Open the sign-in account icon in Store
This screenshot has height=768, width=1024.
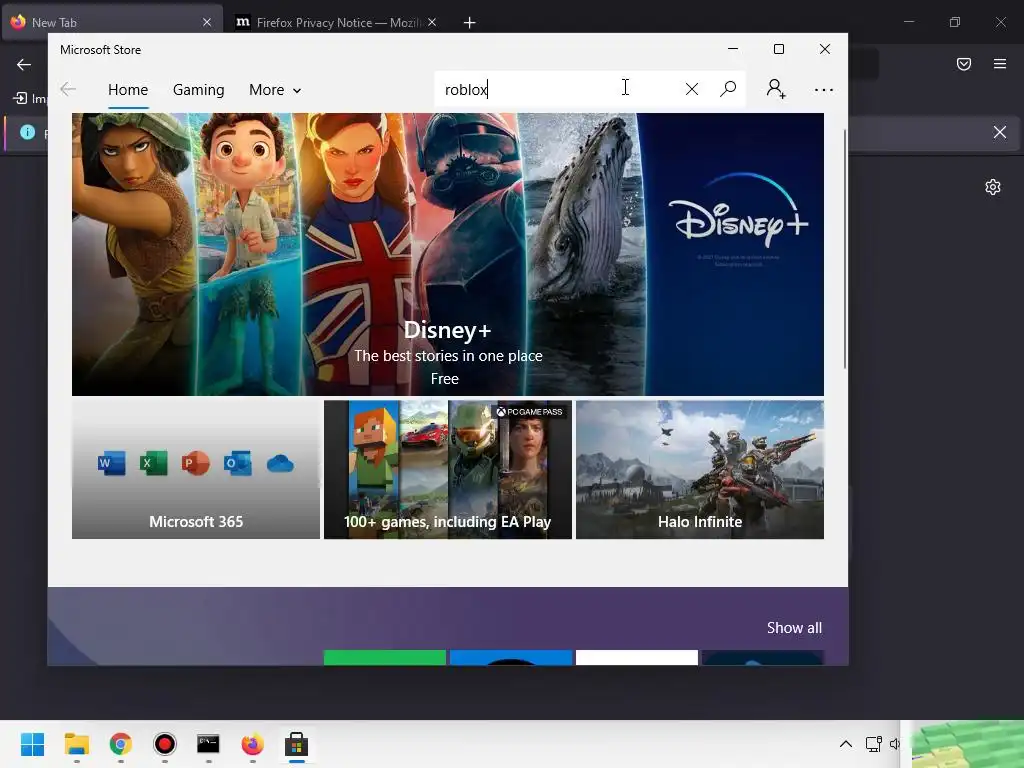[x=776, y=89]
